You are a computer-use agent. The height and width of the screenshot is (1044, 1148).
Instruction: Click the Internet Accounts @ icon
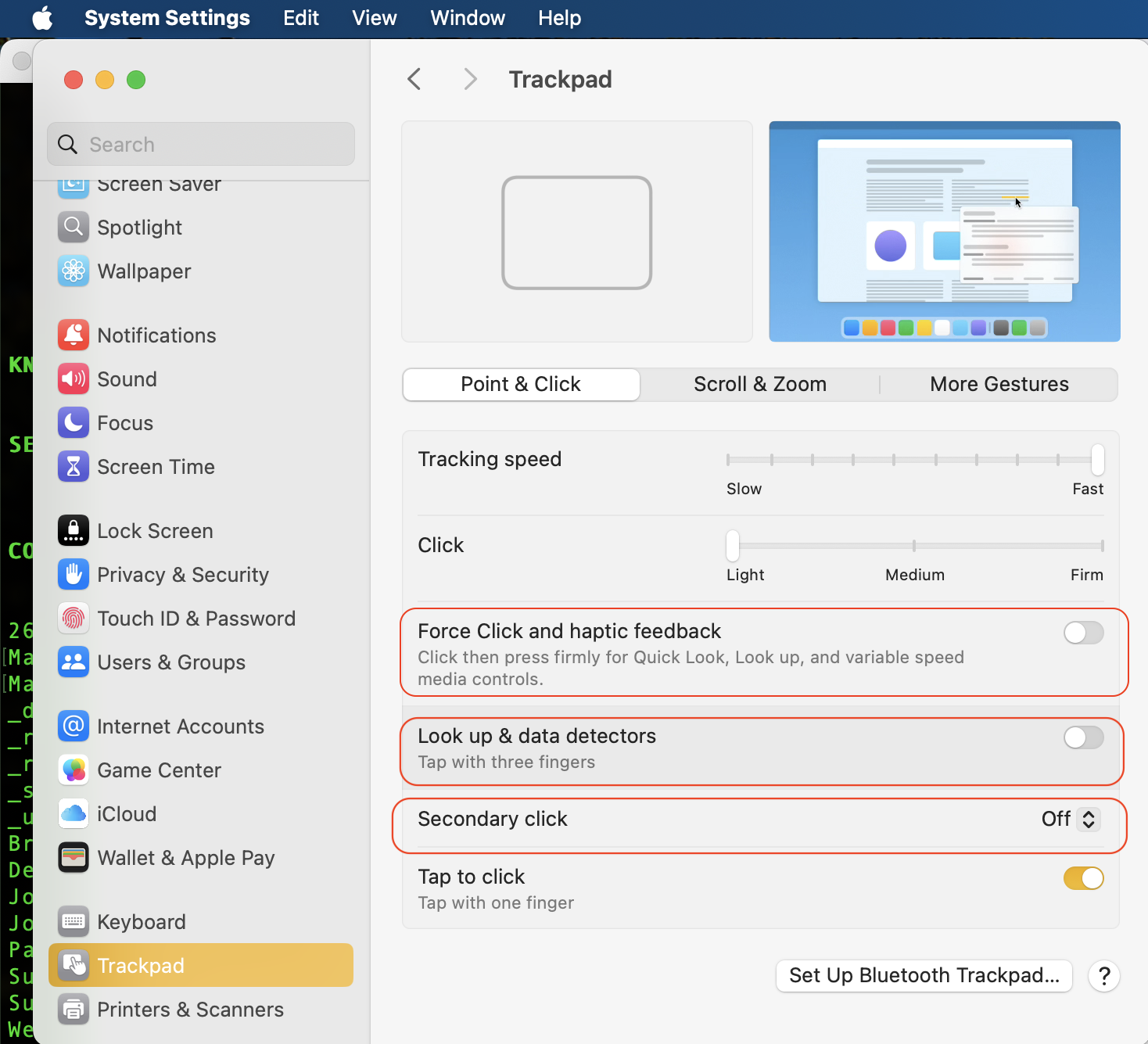pos(74,726)
